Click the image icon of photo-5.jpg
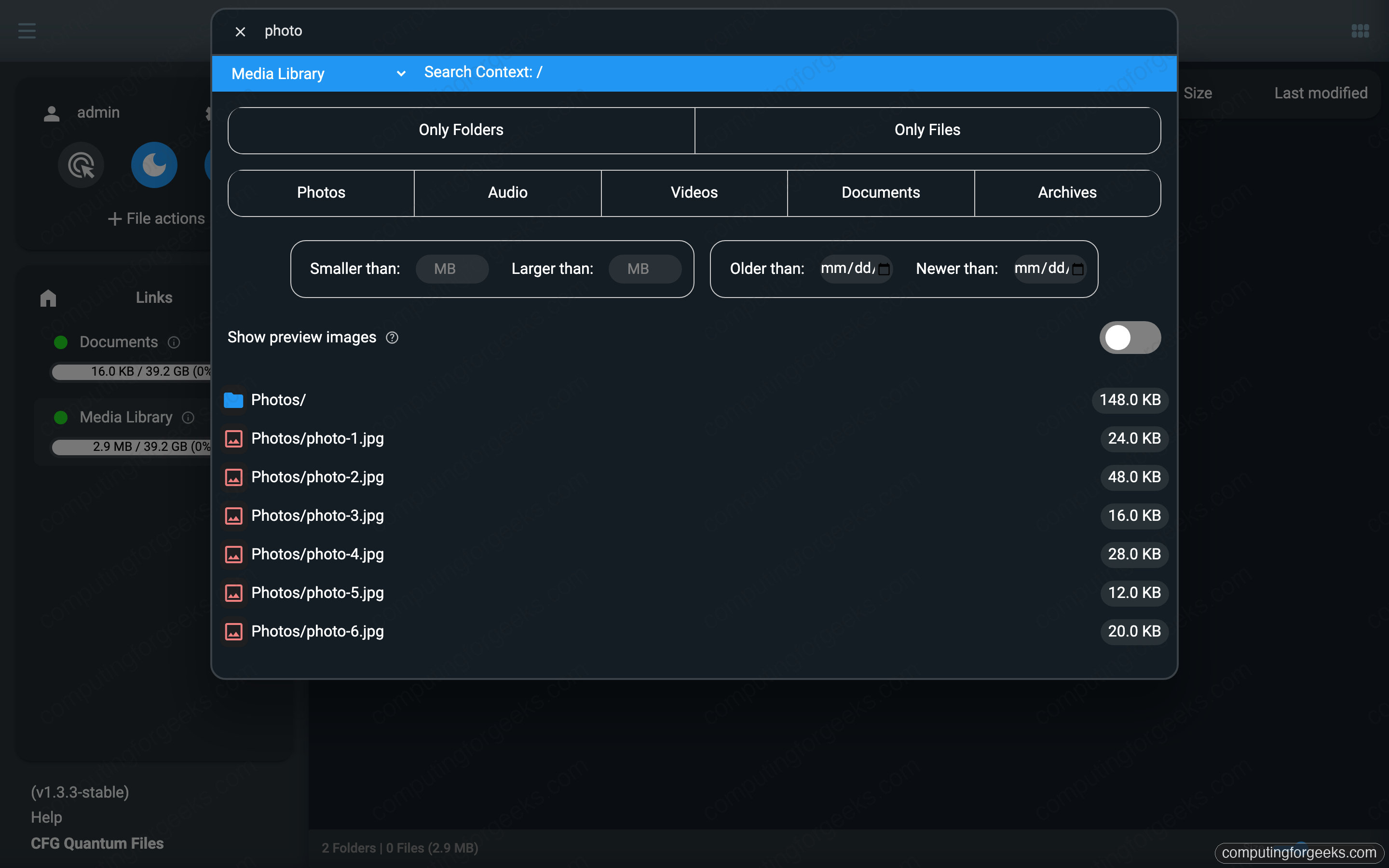The height and width of the screenshot is (868, 1389). (233, 593)
